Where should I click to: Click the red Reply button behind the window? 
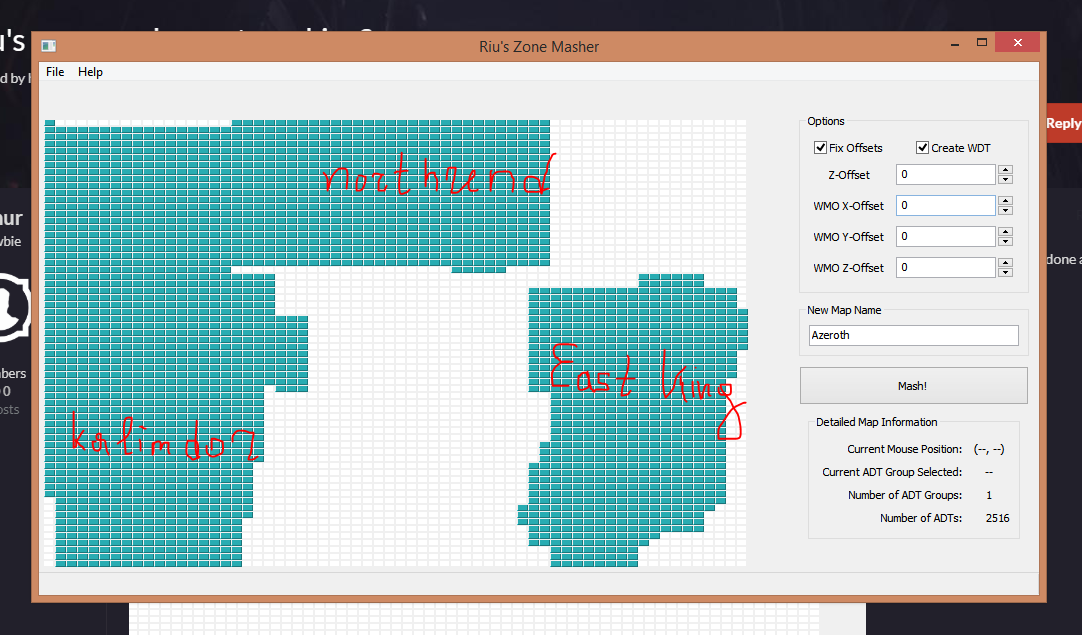click(x=1063, y=124)
